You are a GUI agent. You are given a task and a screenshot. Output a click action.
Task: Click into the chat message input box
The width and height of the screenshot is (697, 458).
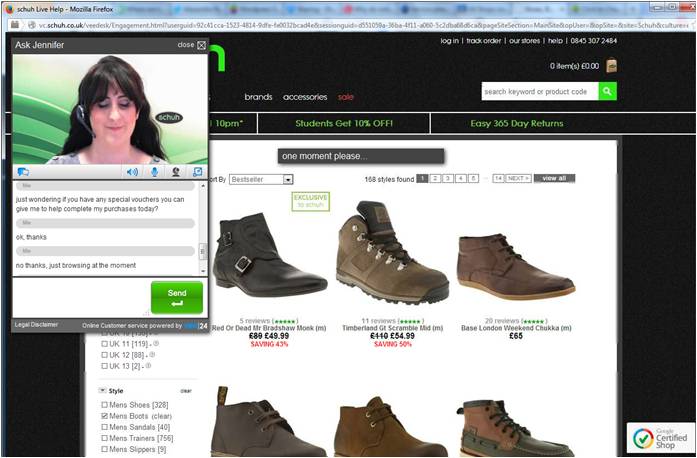81,297
